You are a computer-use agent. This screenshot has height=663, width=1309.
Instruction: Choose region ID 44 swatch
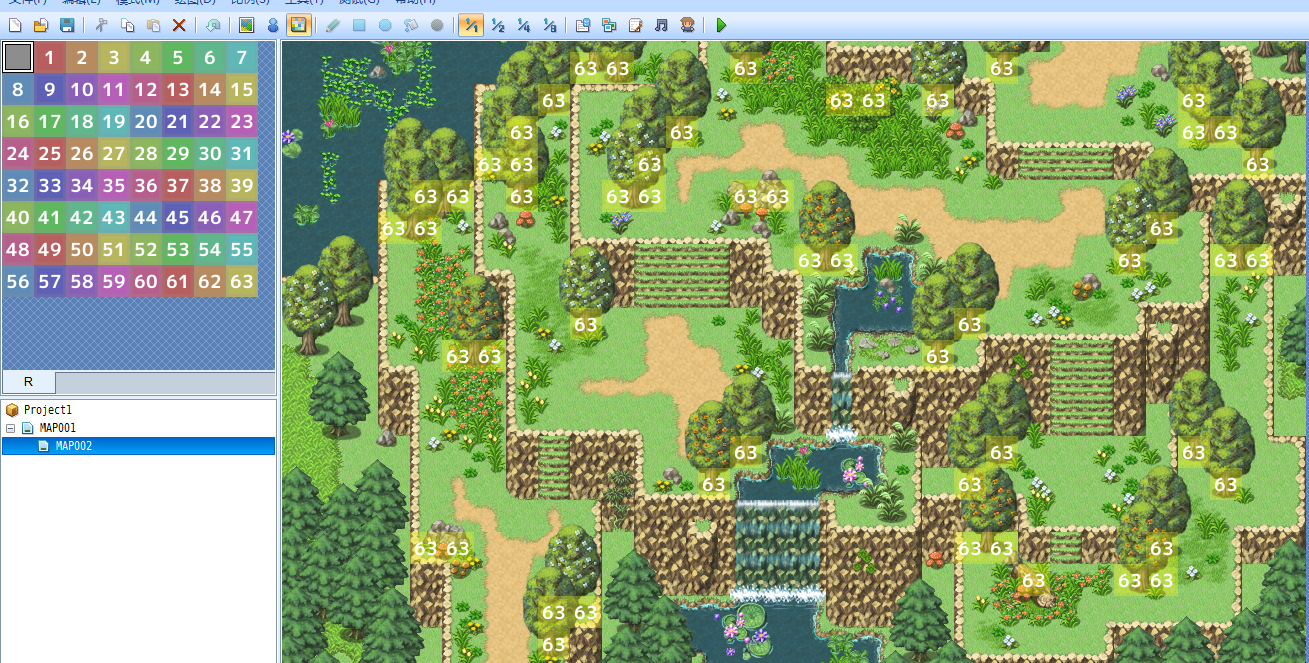coord(146,218)
